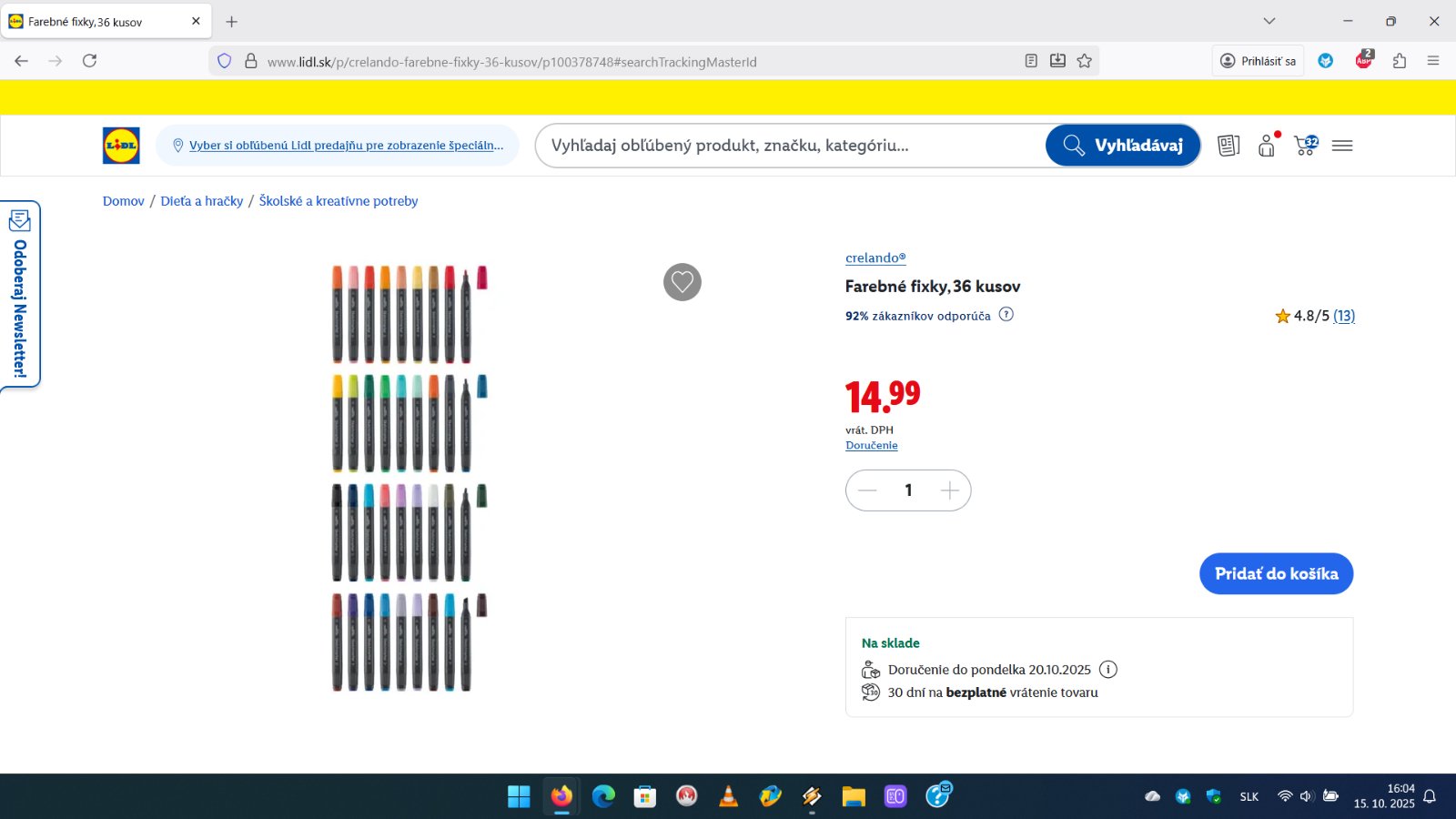Bookmark this page with star icon
Screen dimensions: 1456x819
point(1084,61)
